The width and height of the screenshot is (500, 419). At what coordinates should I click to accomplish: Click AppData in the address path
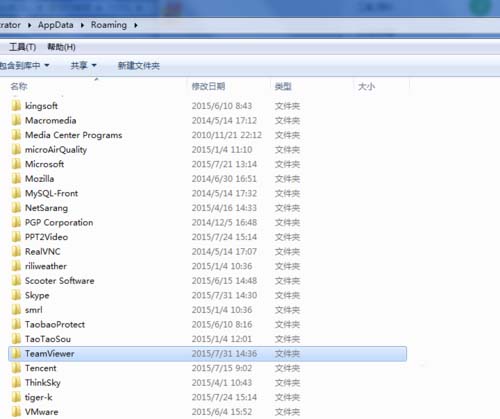[x=55, y=25]
